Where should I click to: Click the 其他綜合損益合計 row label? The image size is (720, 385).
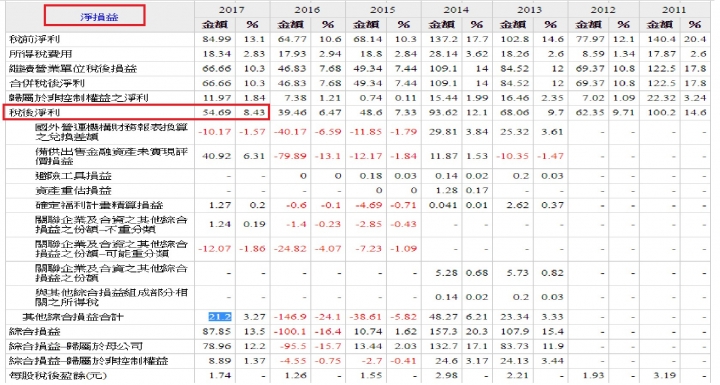(73, 317)
